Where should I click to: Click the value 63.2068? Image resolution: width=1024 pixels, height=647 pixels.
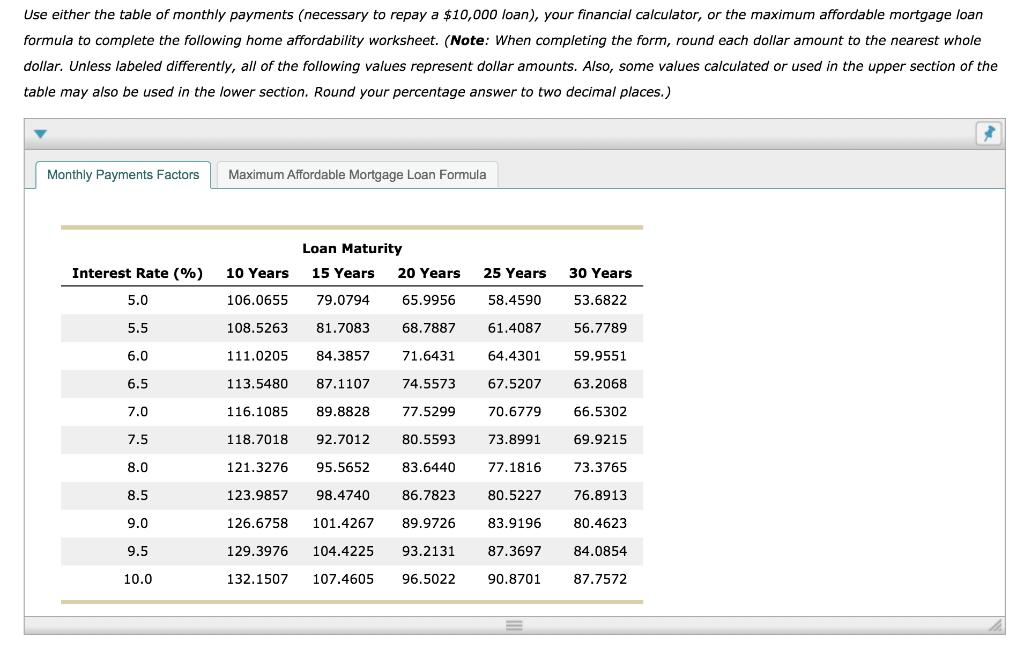(600, 384)
